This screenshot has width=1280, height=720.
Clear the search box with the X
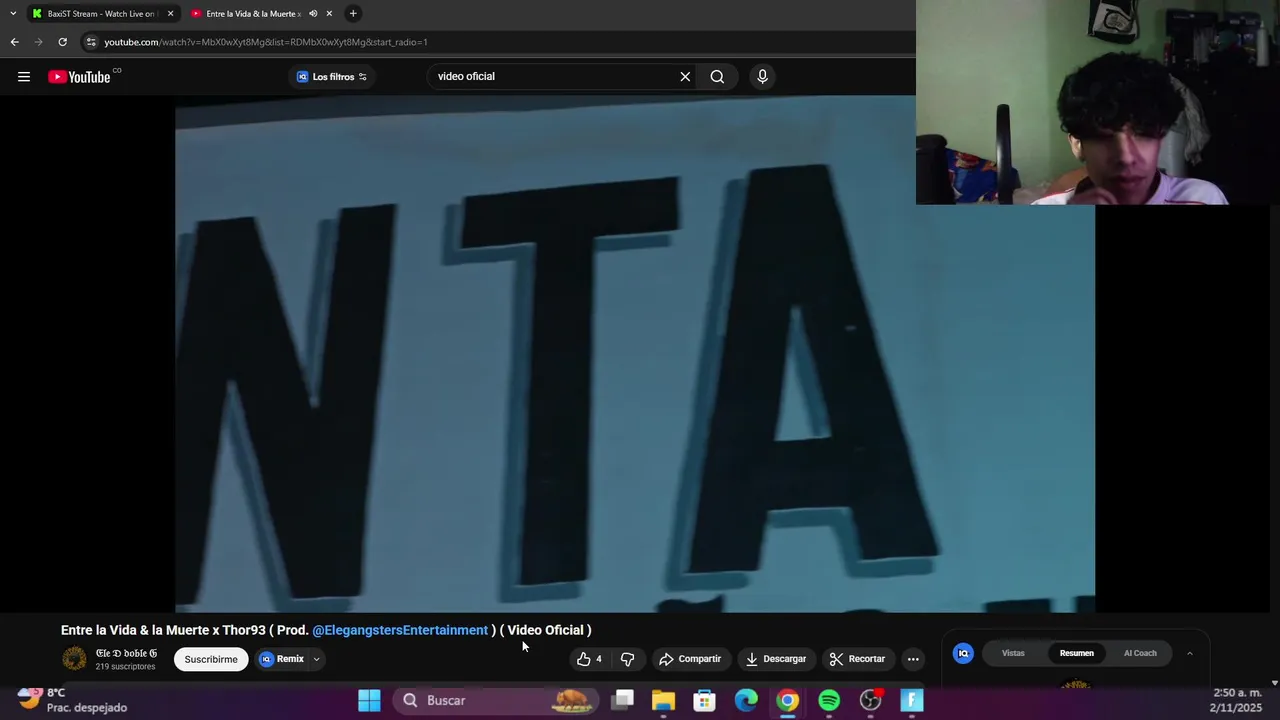point(685,77)
